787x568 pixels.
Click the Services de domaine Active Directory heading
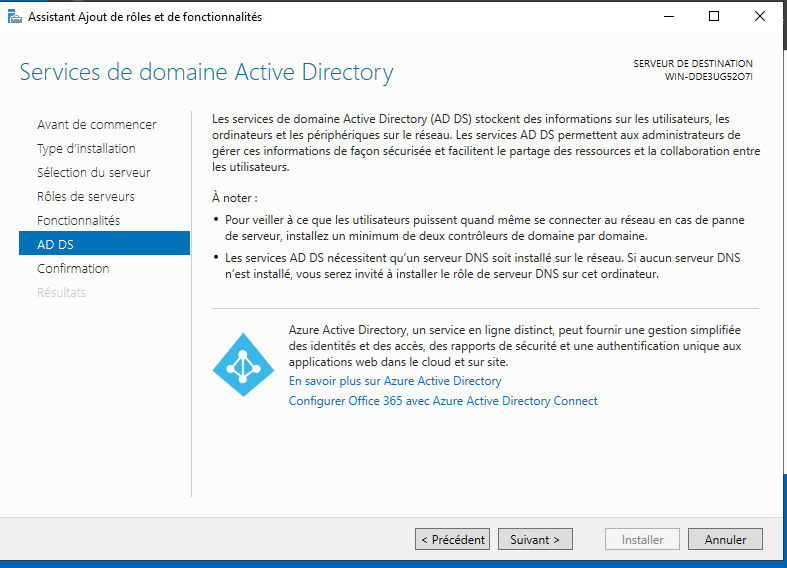(206, 72)
